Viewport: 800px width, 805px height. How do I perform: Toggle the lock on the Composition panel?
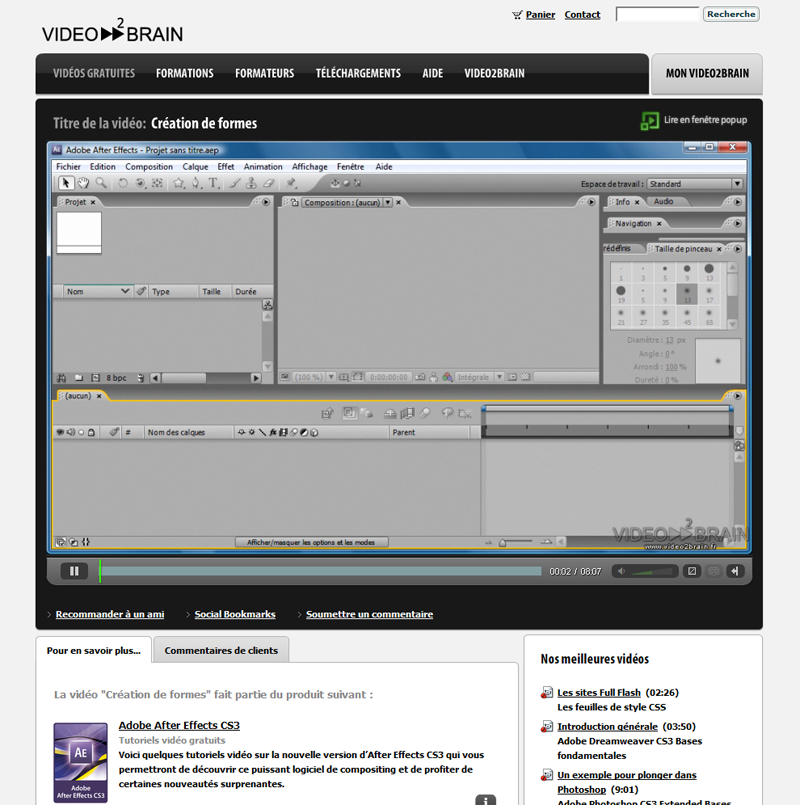click(x=295, y=203)
